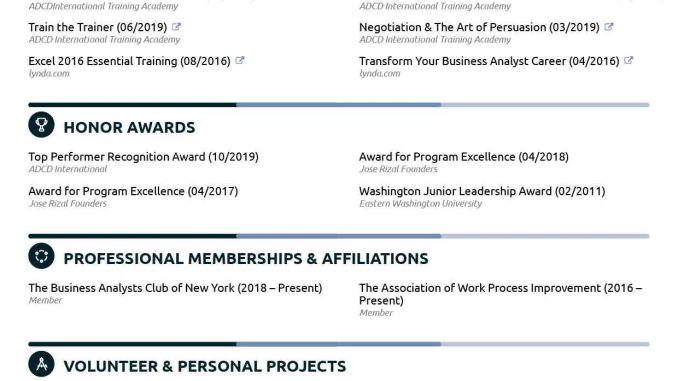The width and height of the screenshot is (678, 381).
Task: Click Award for Program Excellence (04/2017)
Action: 133,191
